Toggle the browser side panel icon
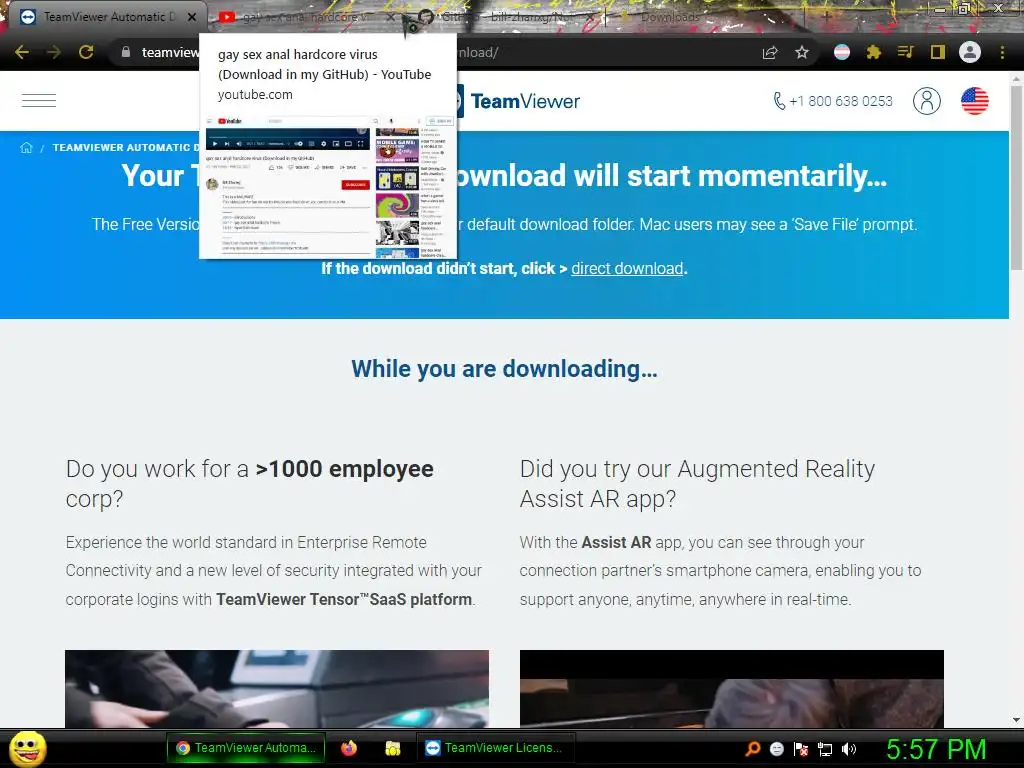The width and height of the screenshot is (1024, 768). click(x=938, y=52)
